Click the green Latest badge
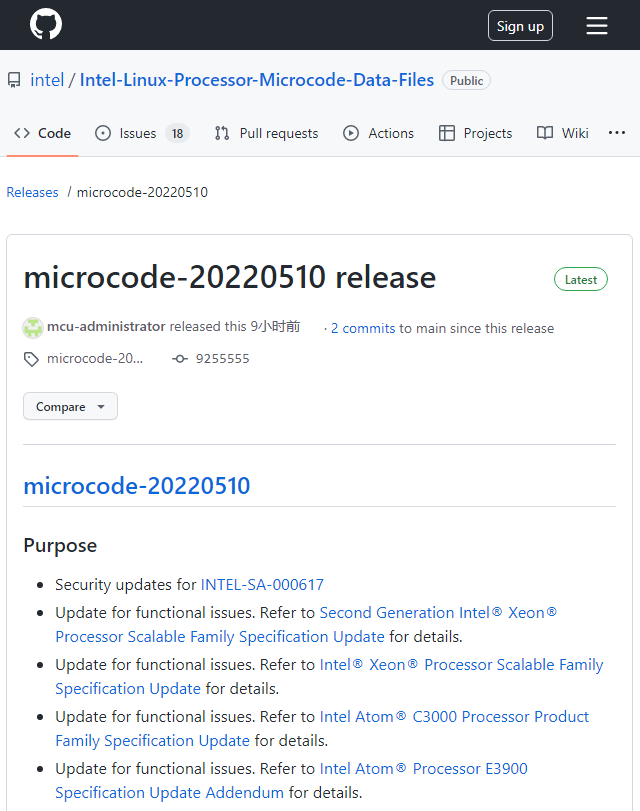Screen dimensions: 640x811 click(581, 279)
